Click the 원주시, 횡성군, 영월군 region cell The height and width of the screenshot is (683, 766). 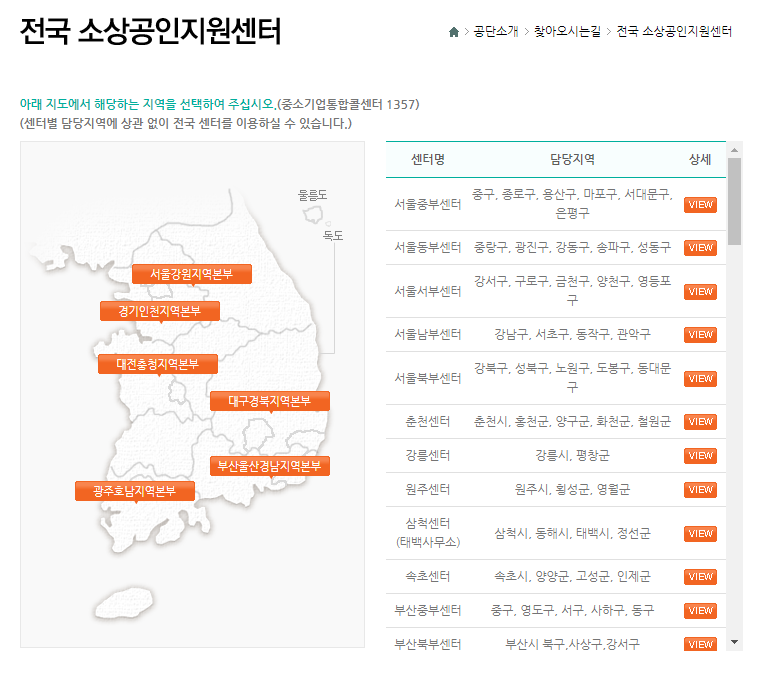pyautogui.click(x=573, y=490)
